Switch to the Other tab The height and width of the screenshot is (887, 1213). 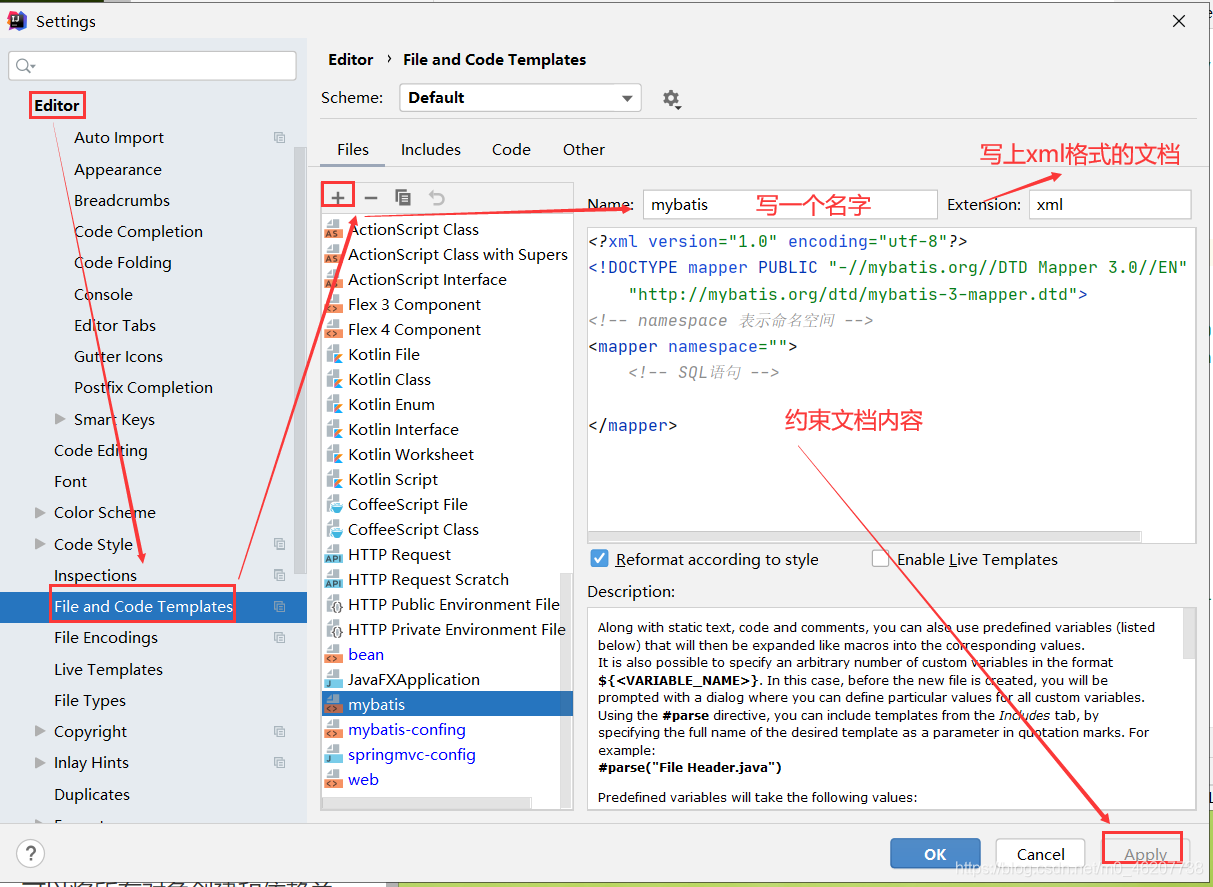coord(584,149)
